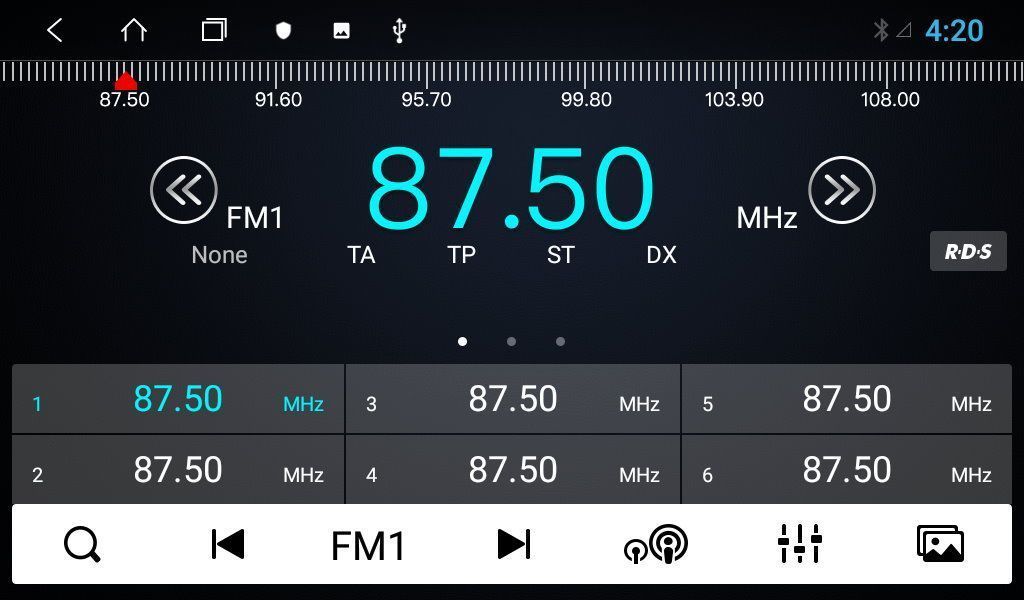Seek forward with double right arrow
The width and height of the screenshot is (1024, 600).
coord(841,190)
